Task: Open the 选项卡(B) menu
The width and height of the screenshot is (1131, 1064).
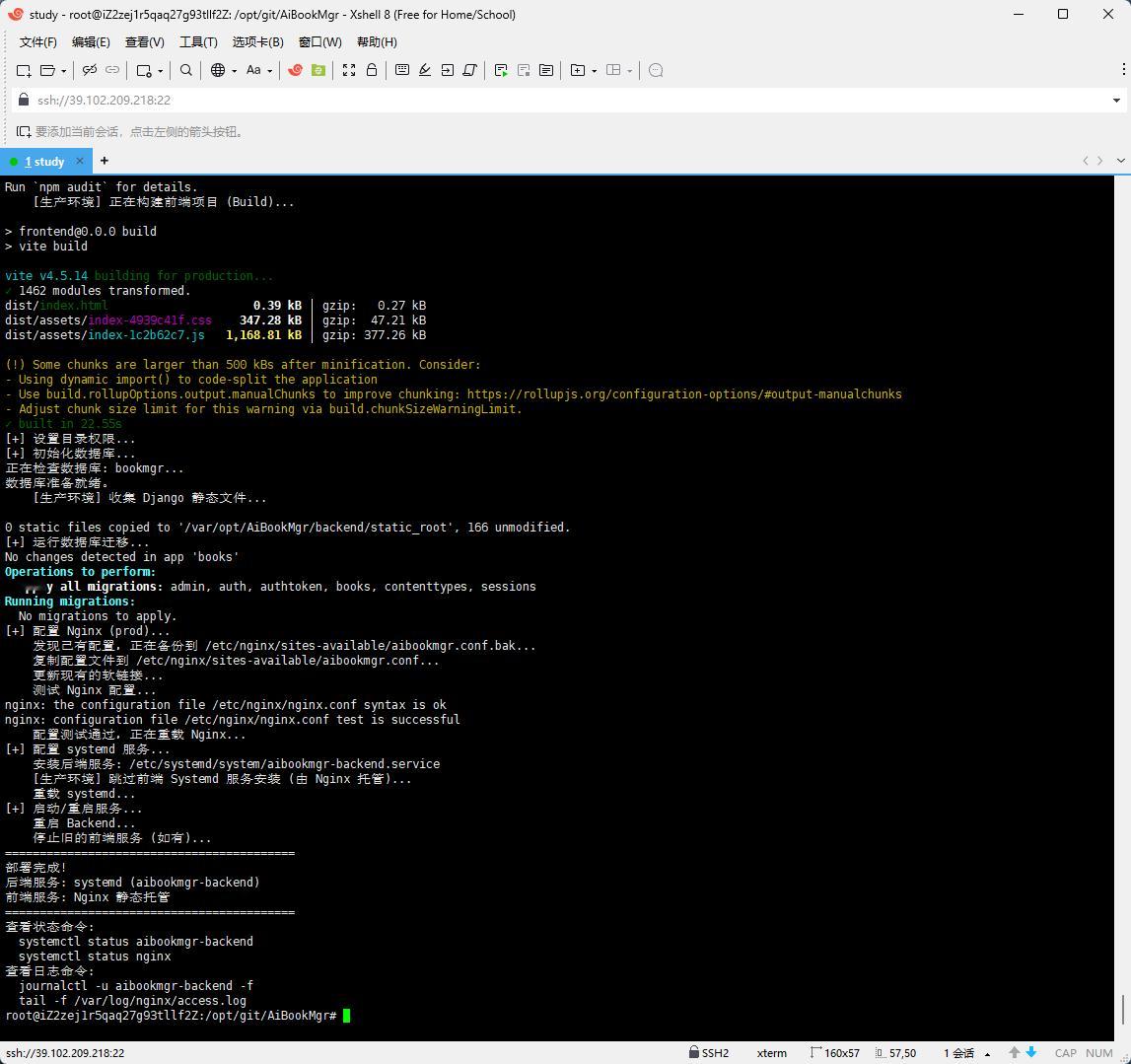Action: tap(258, 41)
